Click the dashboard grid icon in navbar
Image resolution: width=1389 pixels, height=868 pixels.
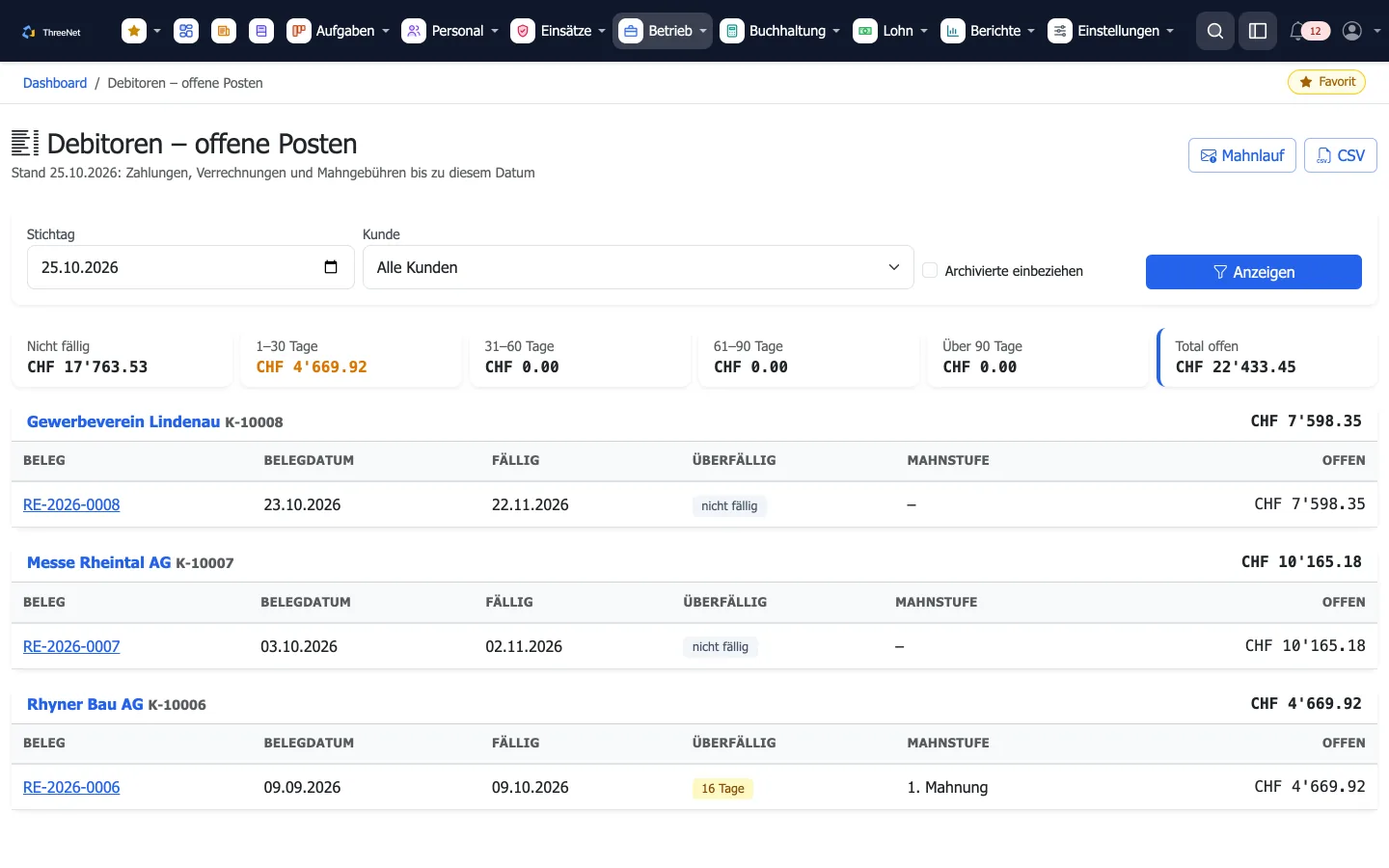pos(186,31)
